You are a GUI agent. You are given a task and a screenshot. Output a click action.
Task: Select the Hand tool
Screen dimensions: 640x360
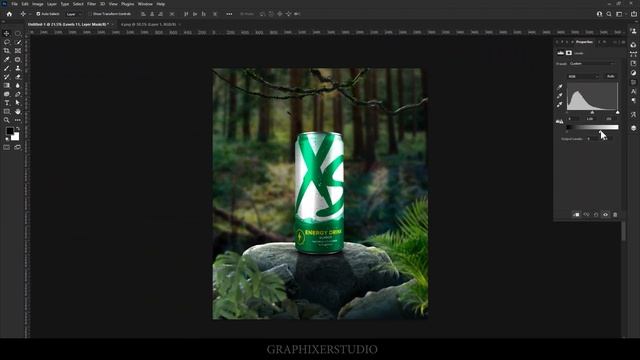[x=18, y=111]
